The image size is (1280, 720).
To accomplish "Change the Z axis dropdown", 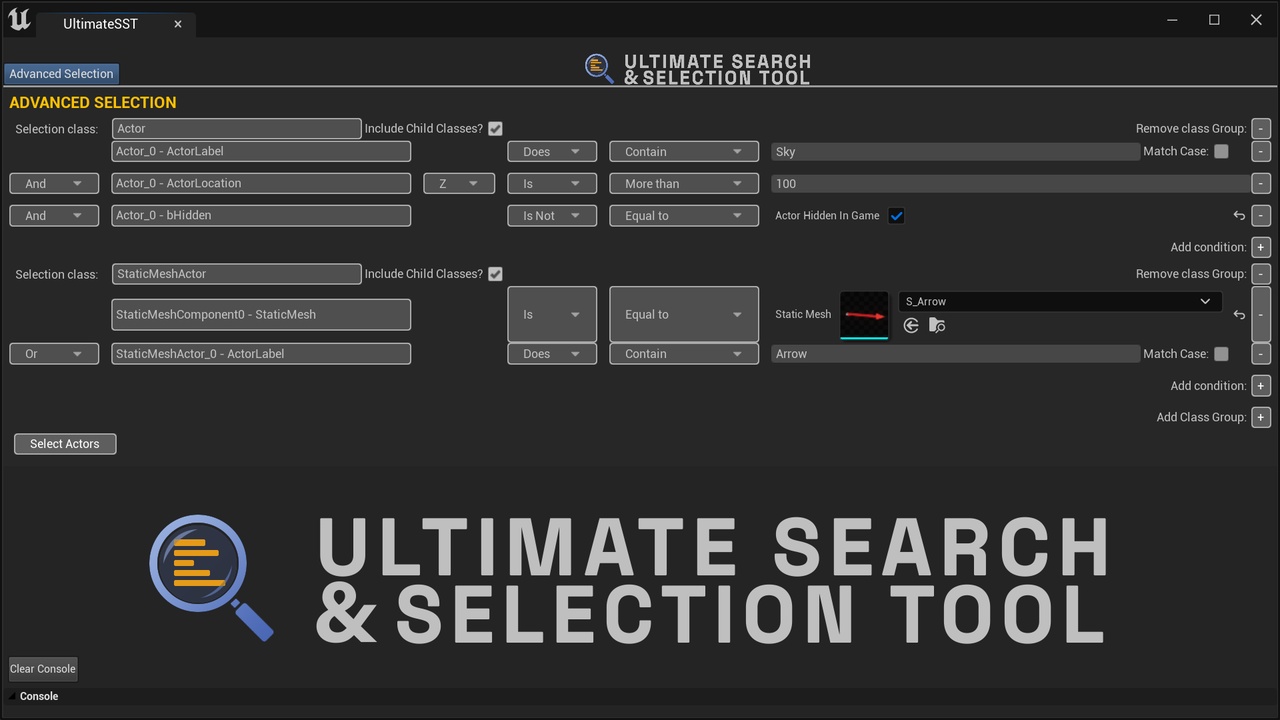I will [459, 184].
